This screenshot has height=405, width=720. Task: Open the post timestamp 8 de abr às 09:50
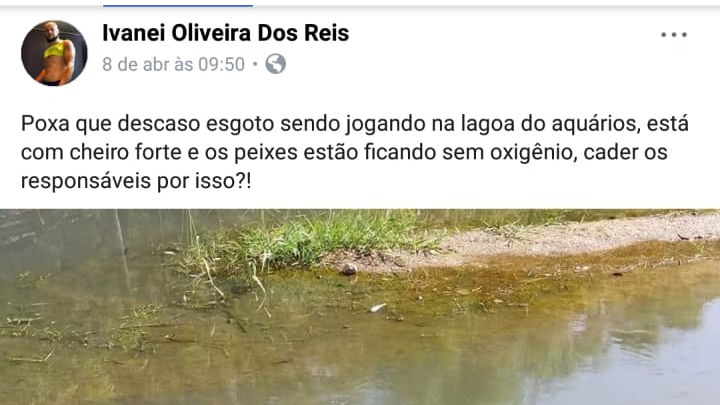pos(173,64)
